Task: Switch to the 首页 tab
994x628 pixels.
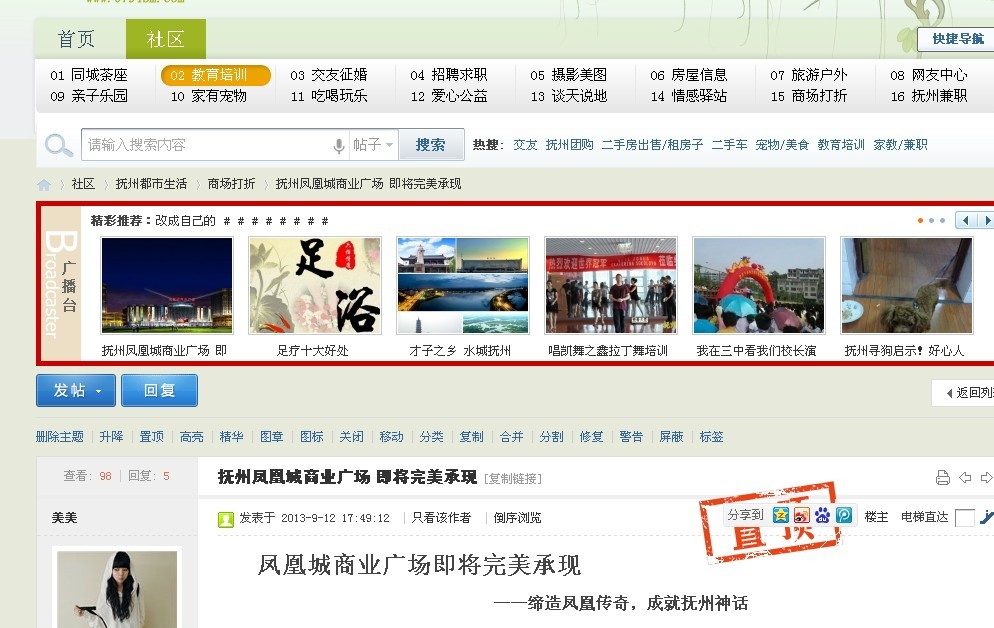Action: 76,39
